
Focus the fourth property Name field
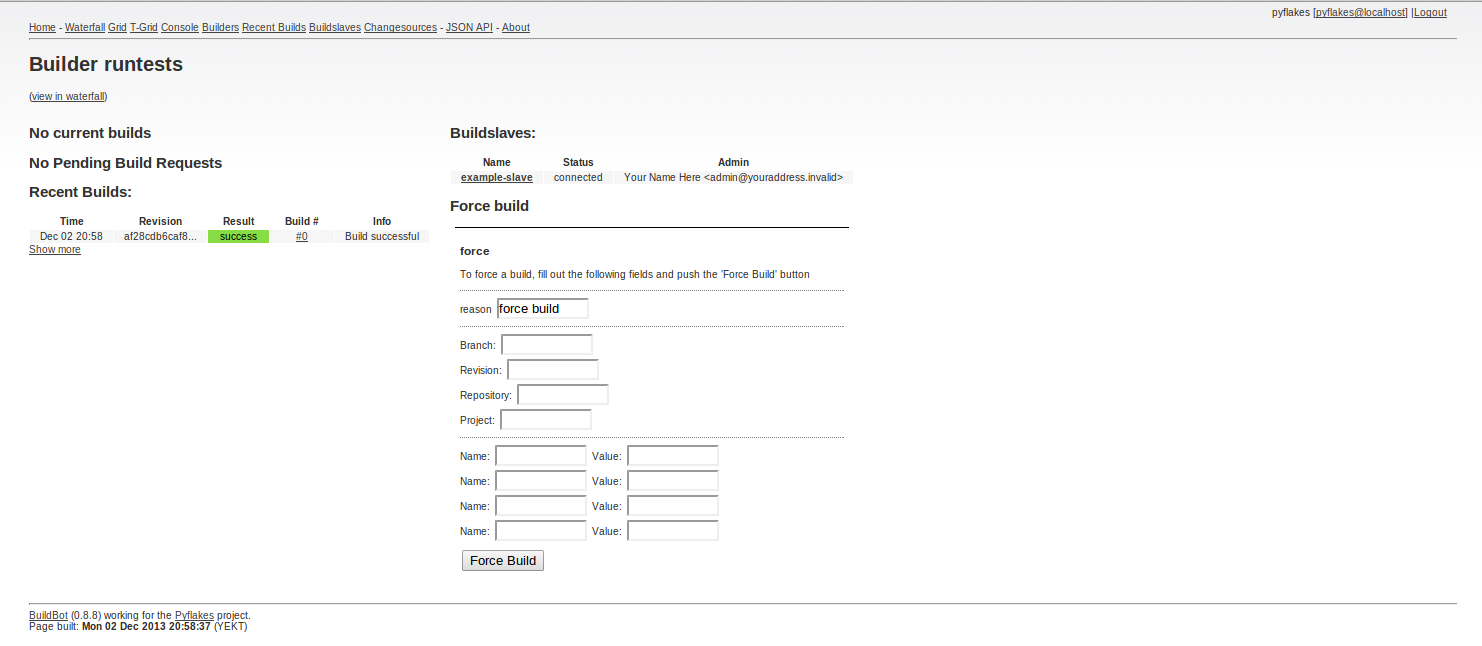point(541,531)
